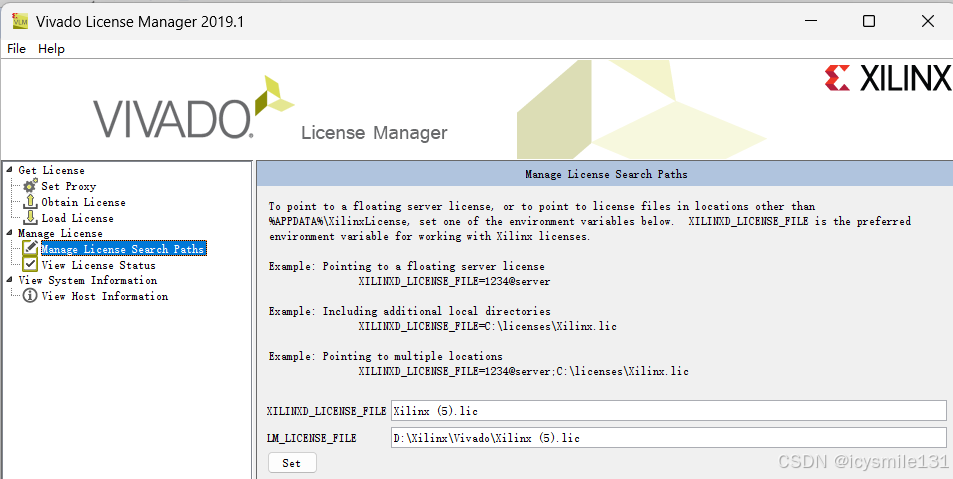Select Load License in the tree

click(77, 218)
